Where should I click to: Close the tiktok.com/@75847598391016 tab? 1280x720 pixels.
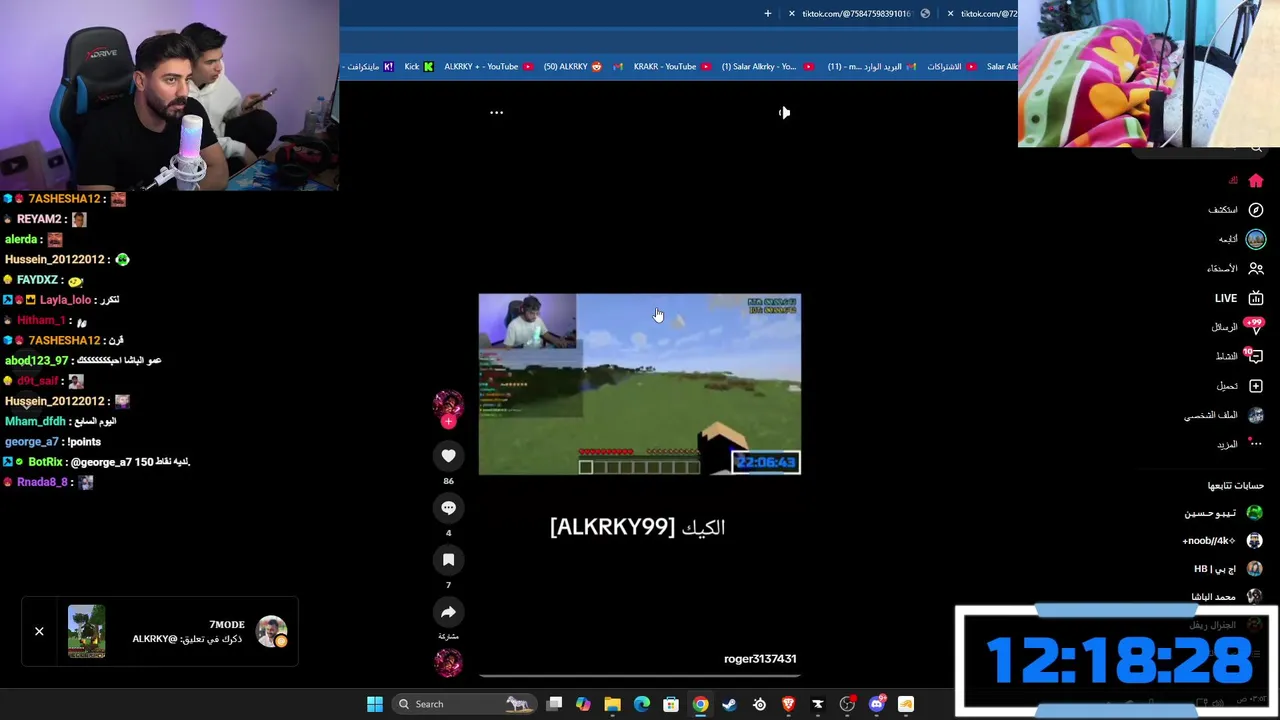point(792,14)
